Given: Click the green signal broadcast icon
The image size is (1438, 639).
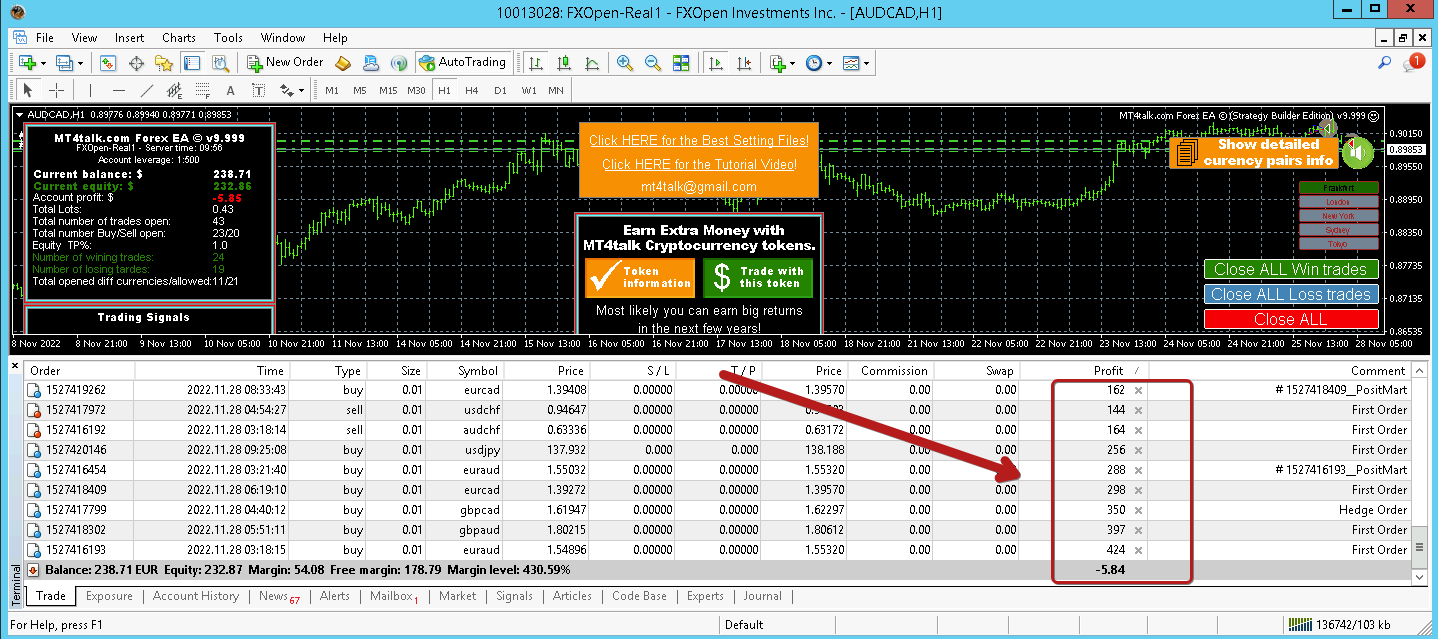Looking at the screenshot, I should click(x=398, y=63).
